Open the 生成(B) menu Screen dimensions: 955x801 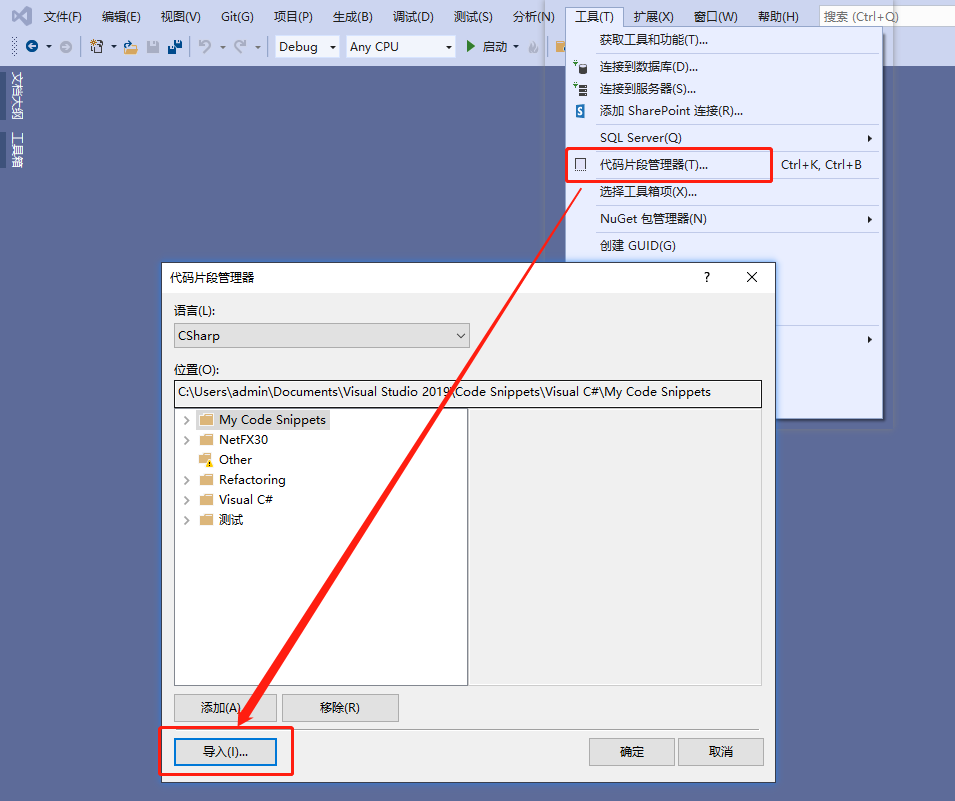pos(353,16)
